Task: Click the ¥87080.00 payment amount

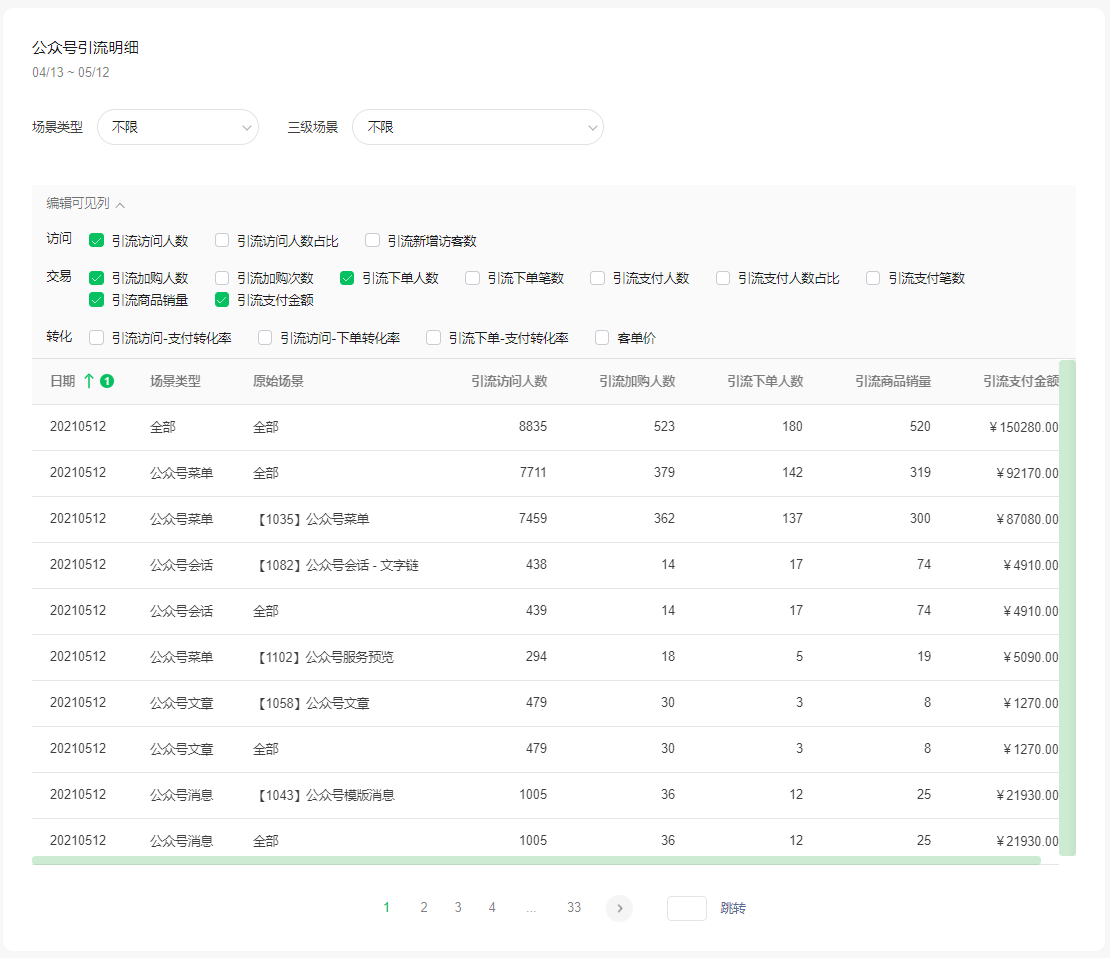Action: [x=1027, y=519]
